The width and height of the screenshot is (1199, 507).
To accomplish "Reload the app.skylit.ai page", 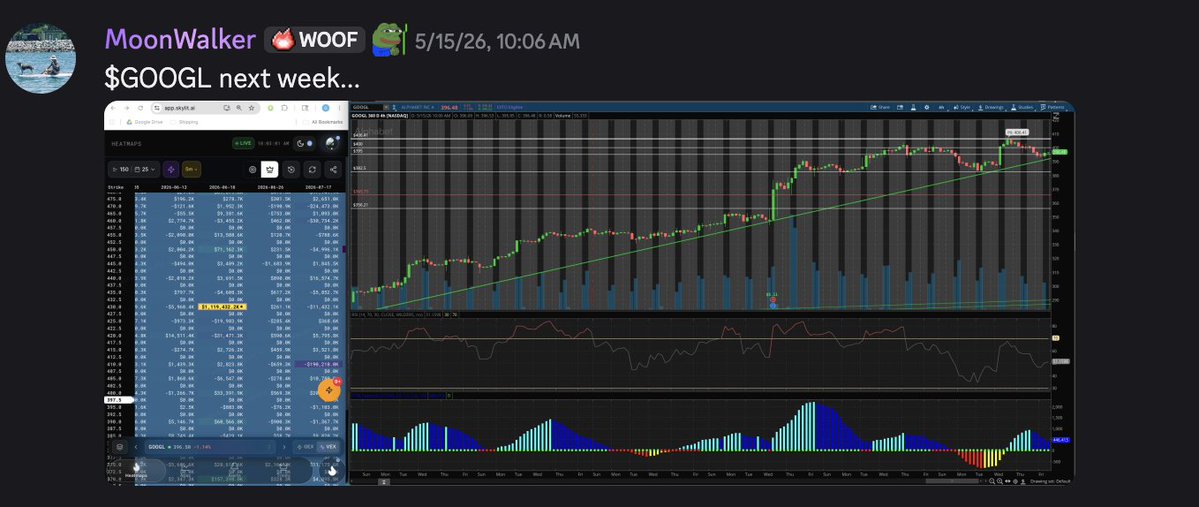I will point(141,108).
